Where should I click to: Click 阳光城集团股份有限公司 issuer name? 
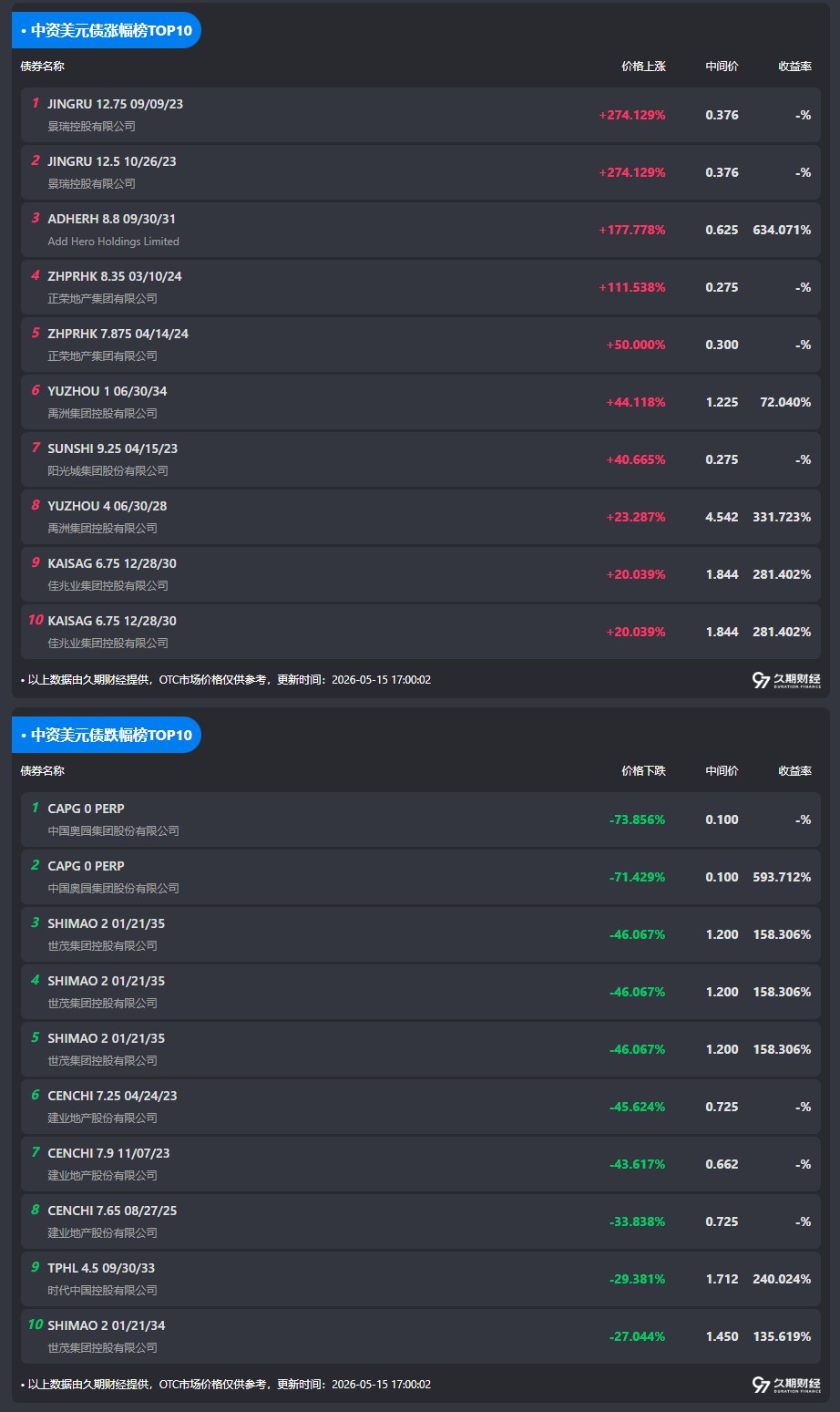pyautogui.click(x=108, y=471)
